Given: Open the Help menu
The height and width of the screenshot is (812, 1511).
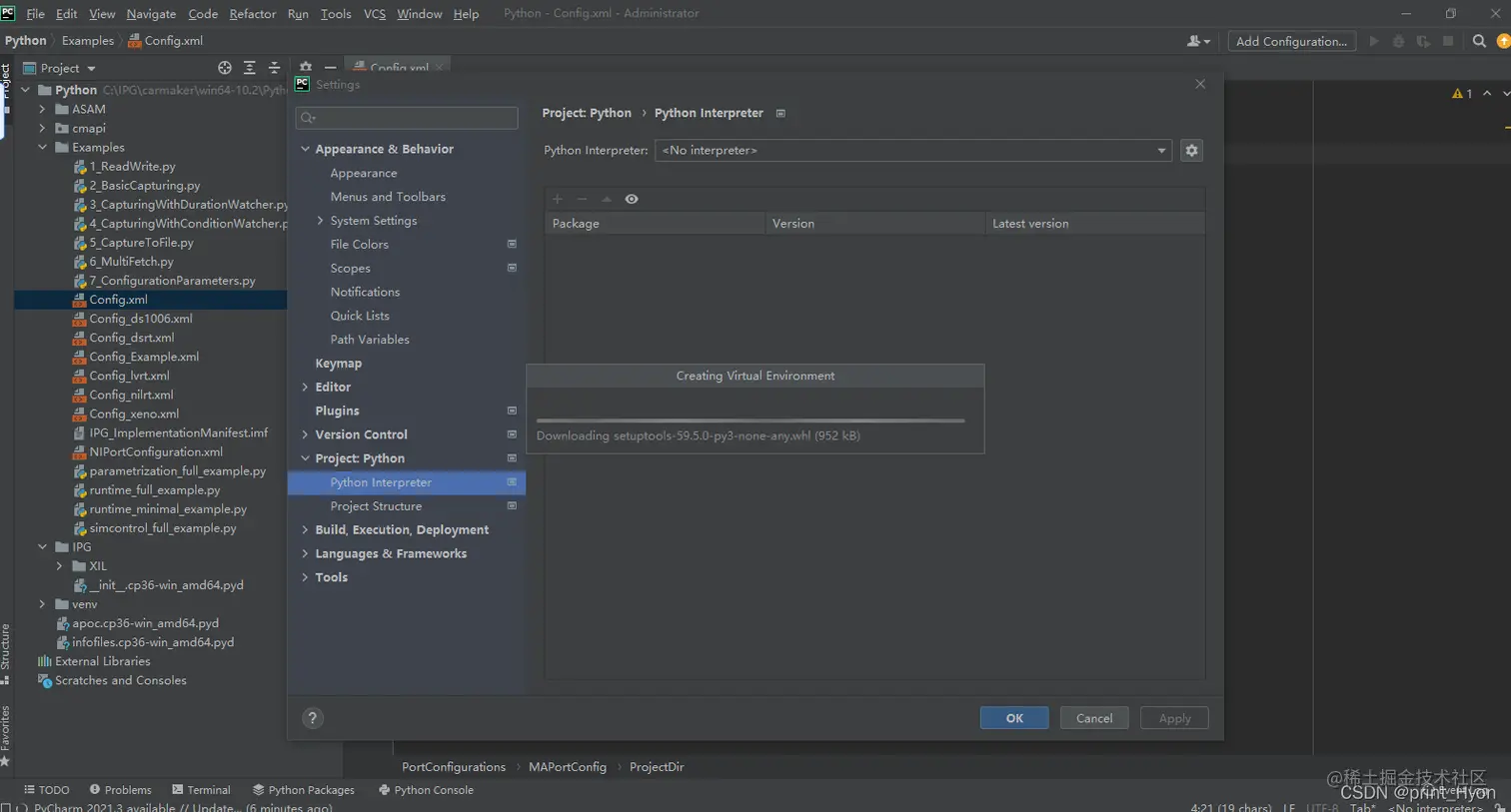Looking at the screenshot, I should (466, 14).
